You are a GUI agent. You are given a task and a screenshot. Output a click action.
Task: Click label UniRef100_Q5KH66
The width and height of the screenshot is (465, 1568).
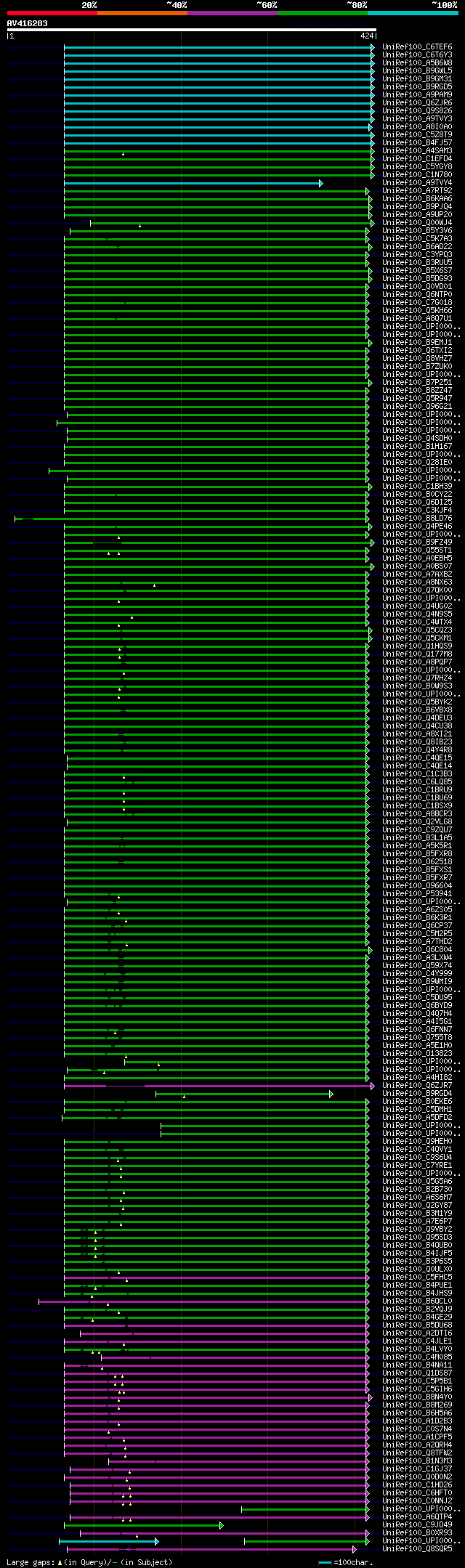pyautogui.click(x=417, y=310)
